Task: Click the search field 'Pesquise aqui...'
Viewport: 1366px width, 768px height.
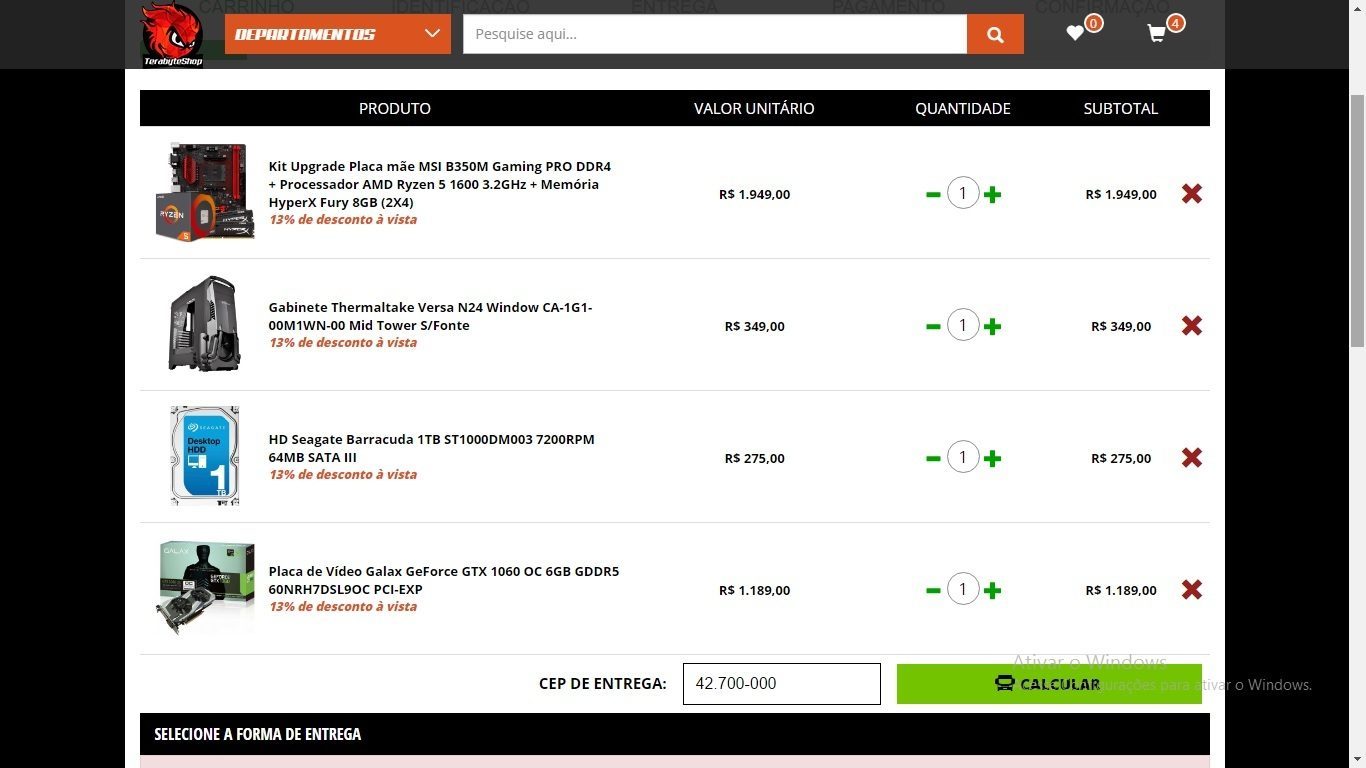Action: tap(715, 34)
